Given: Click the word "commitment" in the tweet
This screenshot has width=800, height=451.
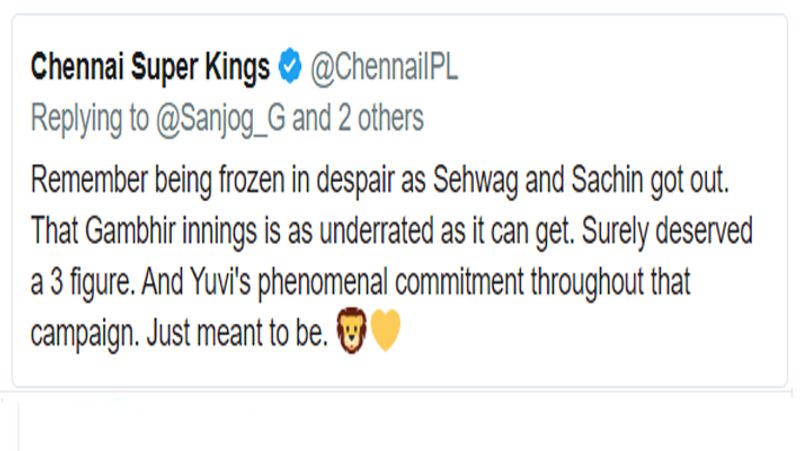Looking at the screenshot, I should coord(459,282).
